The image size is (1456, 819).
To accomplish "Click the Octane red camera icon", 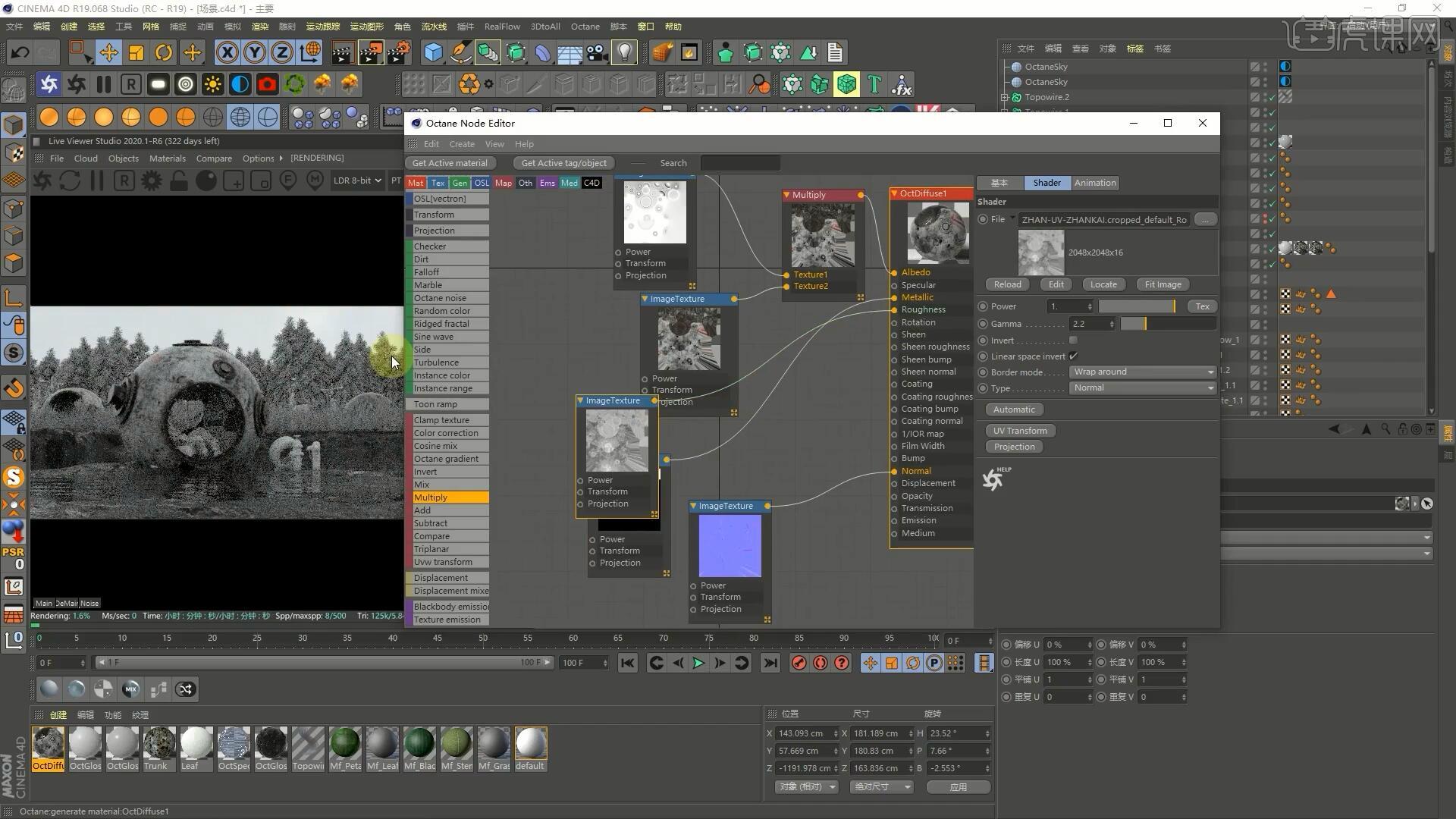I will pos(267,84).
